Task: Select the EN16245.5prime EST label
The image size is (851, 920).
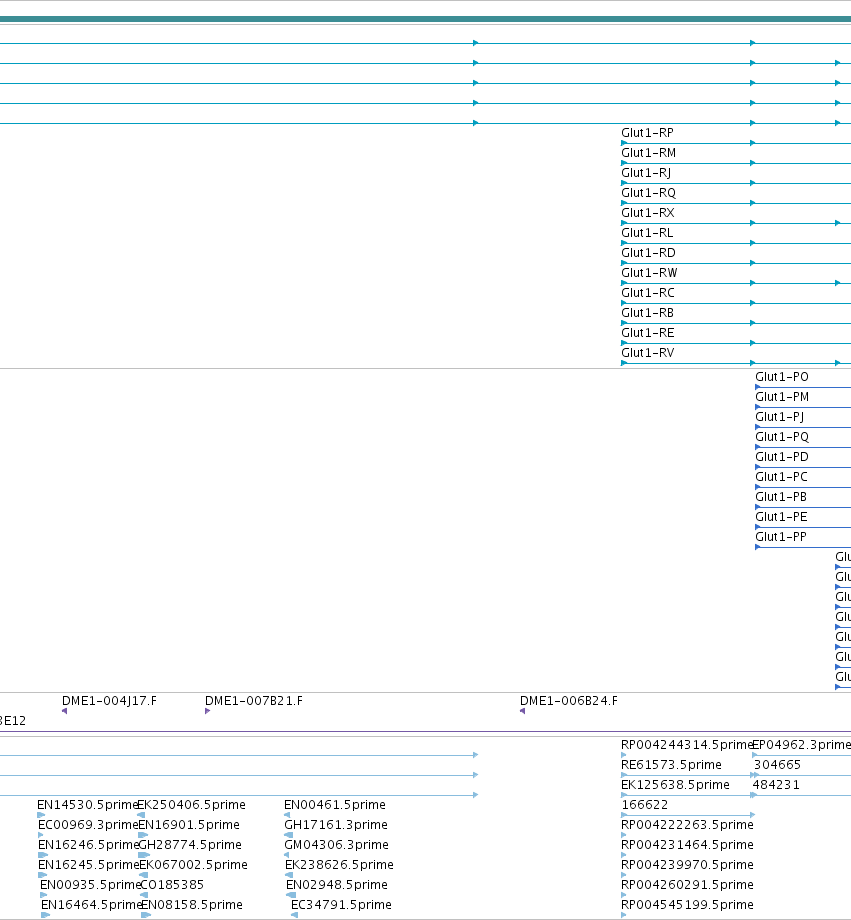Action: [x=89, y=864]
